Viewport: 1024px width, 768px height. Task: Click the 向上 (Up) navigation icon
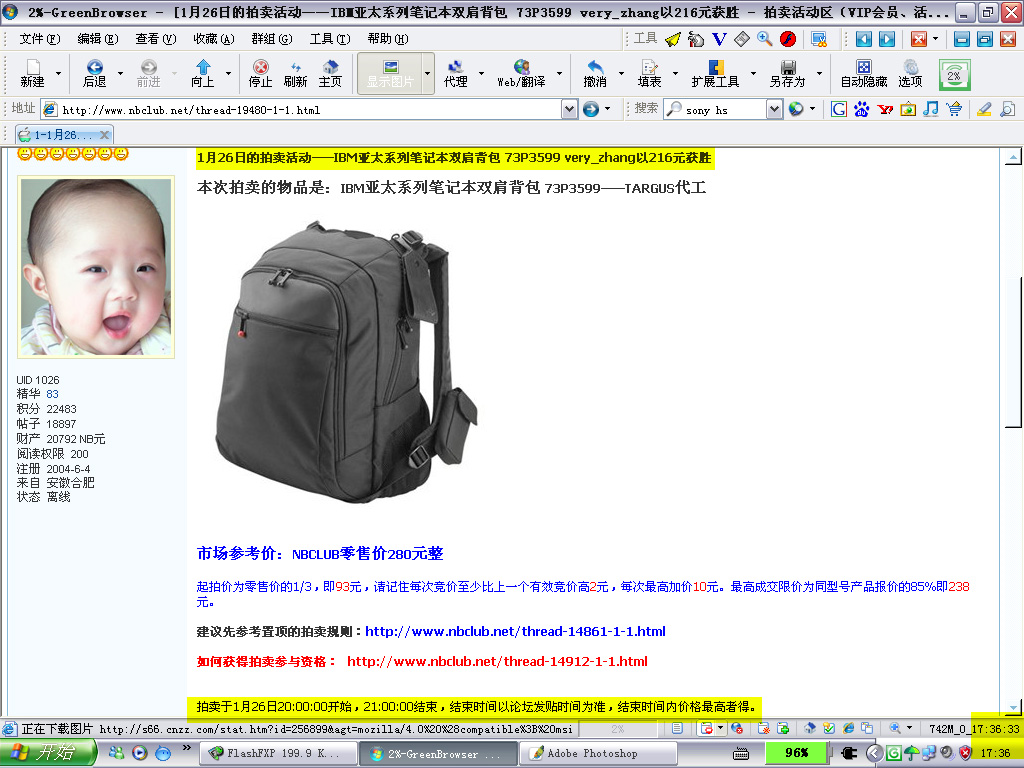pos(203,73)
